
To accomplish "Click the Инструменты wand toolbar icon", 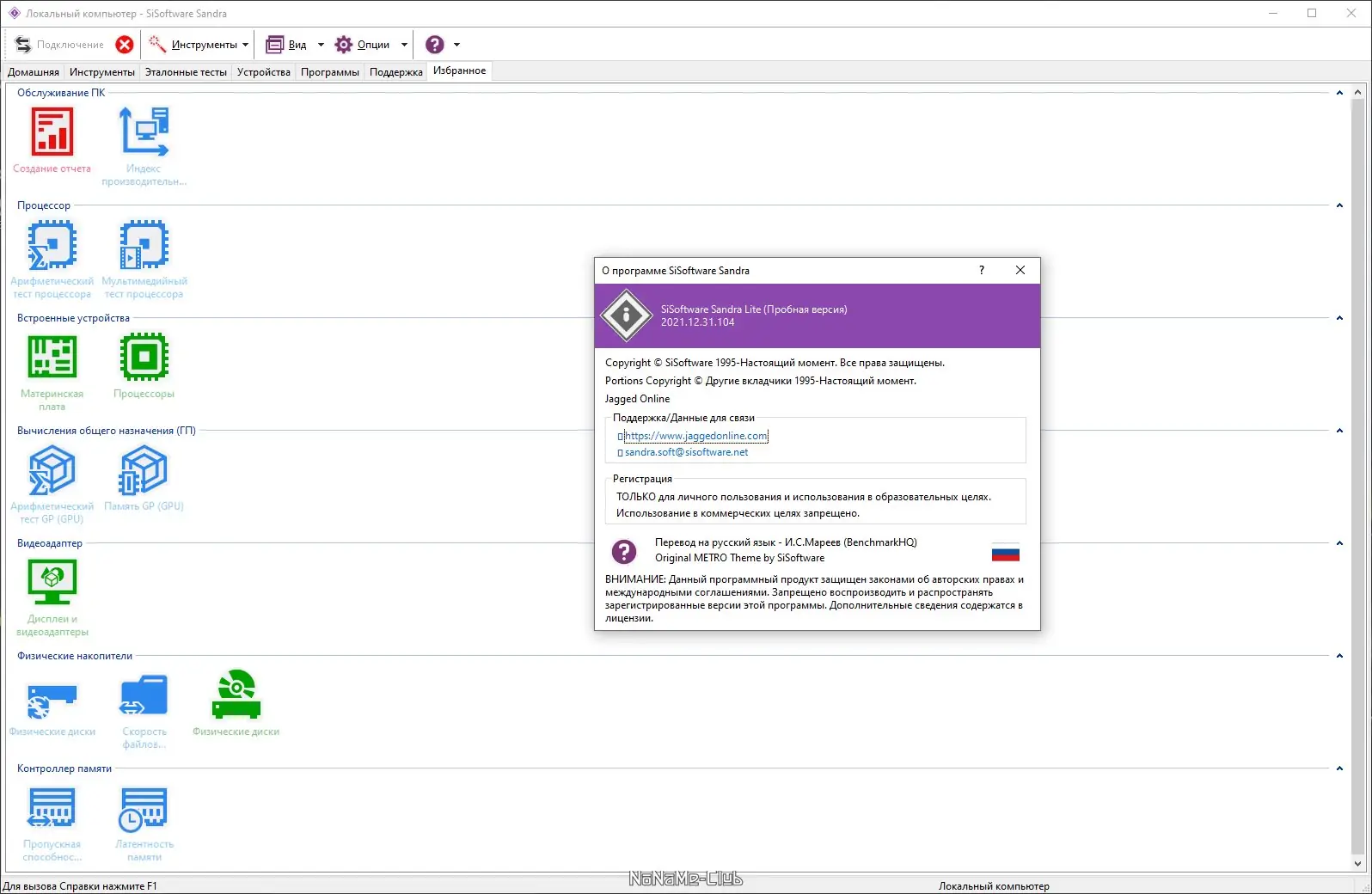I will (157, 44).
